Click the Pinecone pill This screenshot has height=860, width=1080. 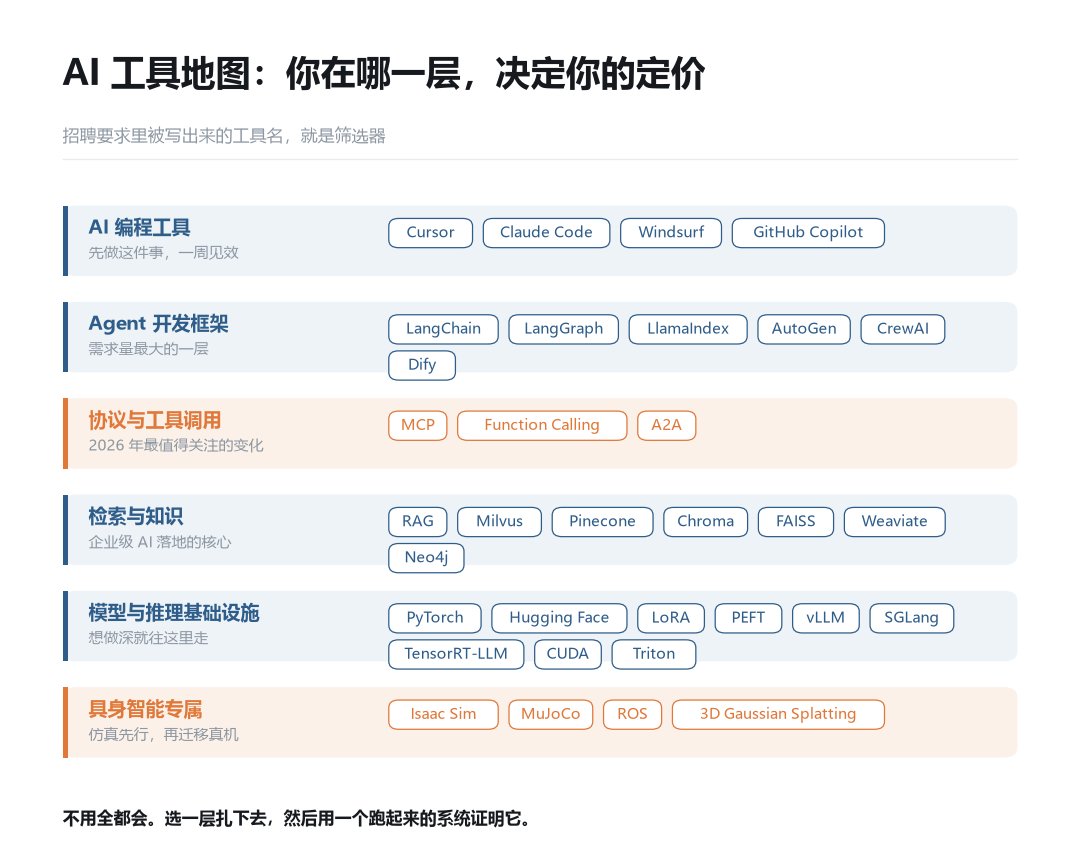[602, 522]
